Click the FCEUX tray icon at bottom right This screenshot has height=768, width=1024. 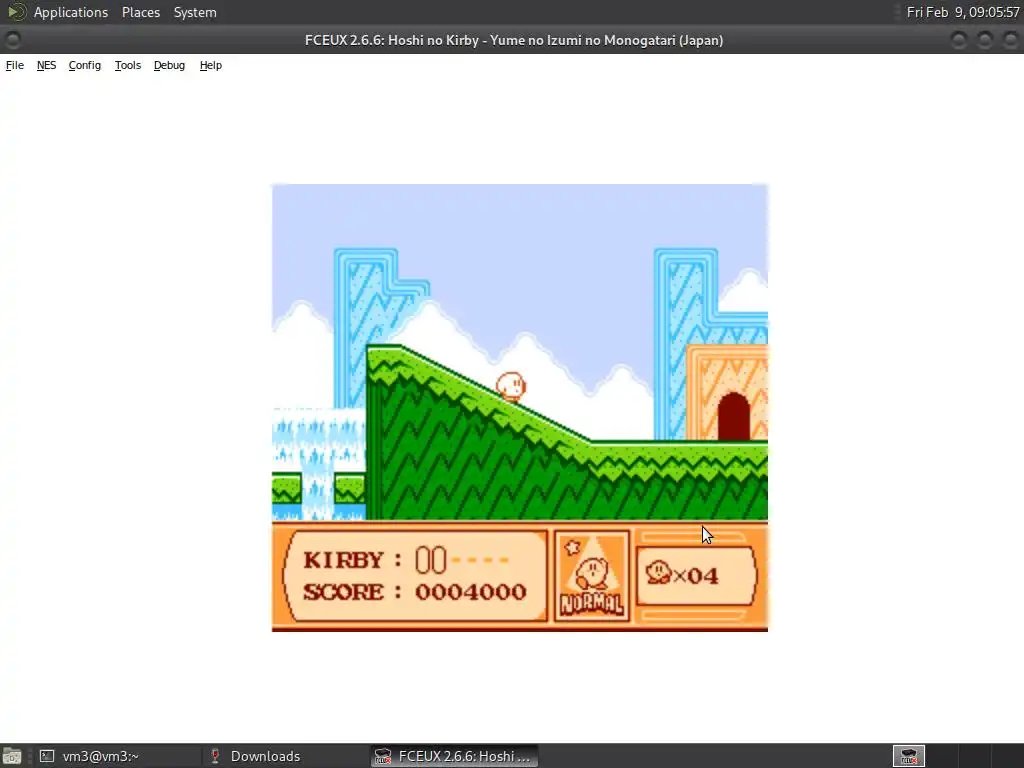tap(909, 756)
